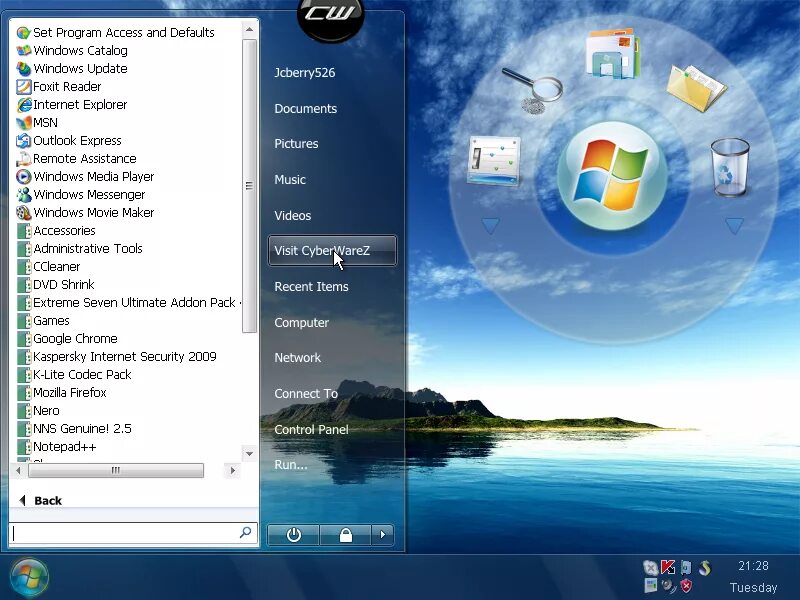
Task: Click Back to return to main menu
Action: [40, 501]
